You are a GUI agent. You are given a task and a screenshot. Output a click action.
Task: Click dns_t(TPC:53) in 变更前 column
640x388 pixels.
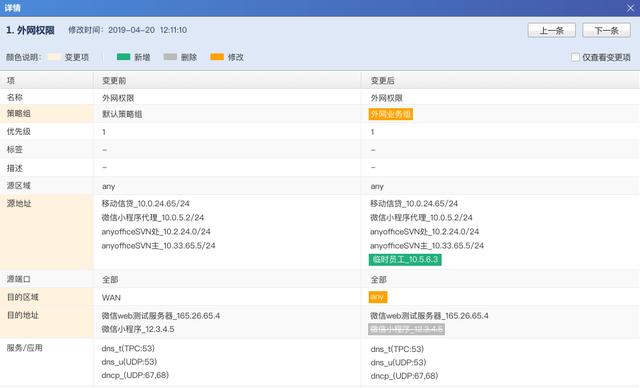coord(128,348)
